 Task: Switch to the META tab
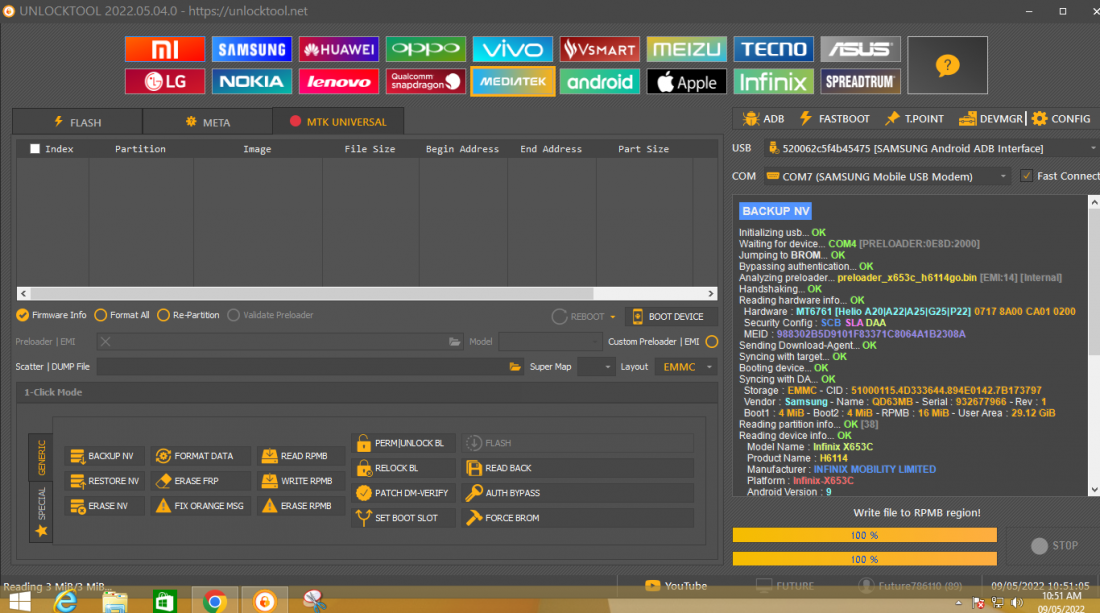(x=208, y=122)
